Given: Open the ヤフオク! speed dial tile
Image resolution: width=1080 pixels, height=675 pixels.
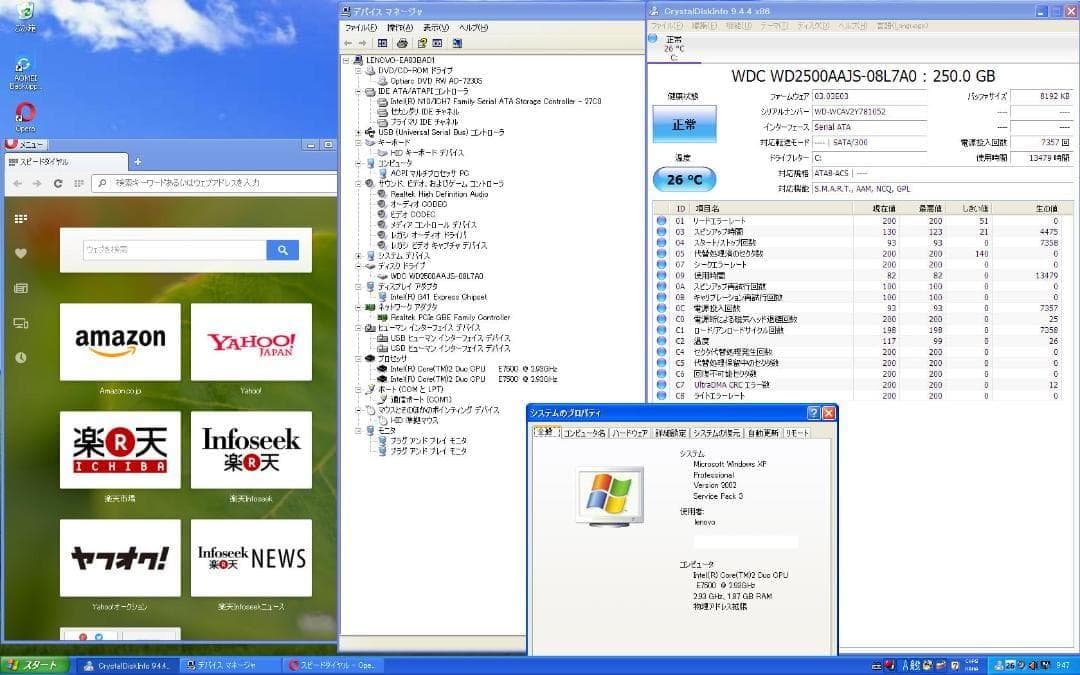Looking at the screenshot, I should (121, 558).
